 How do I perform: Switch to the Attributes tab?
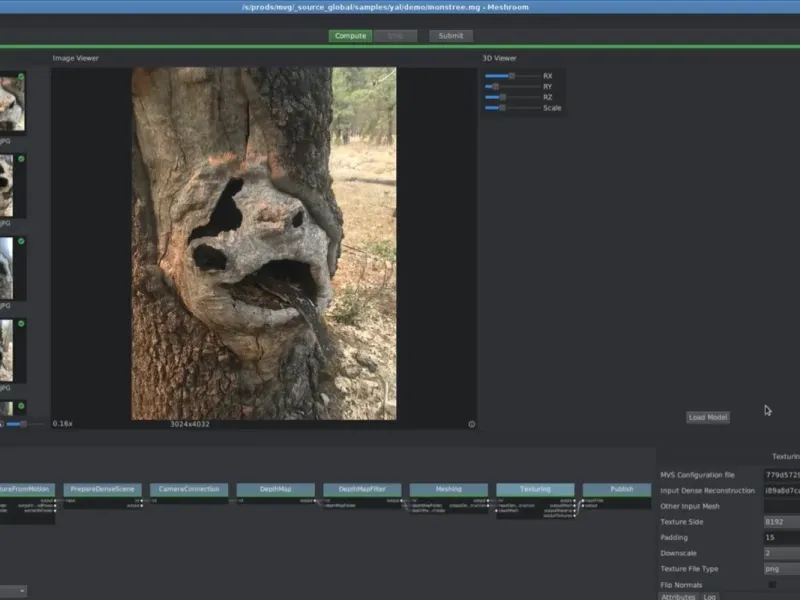678,596
